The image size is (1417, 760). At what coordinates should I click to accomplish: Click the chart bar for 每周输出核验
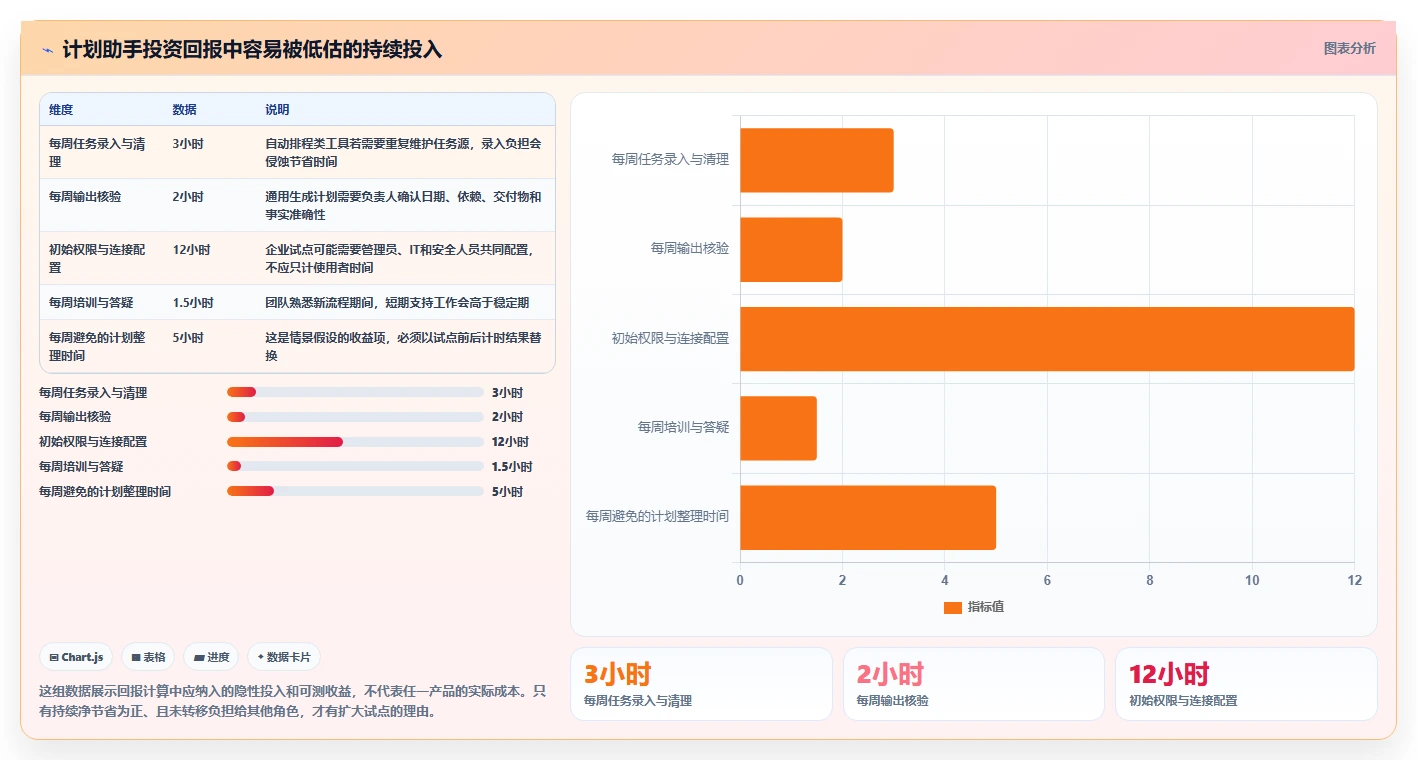(x=791, y=249)
